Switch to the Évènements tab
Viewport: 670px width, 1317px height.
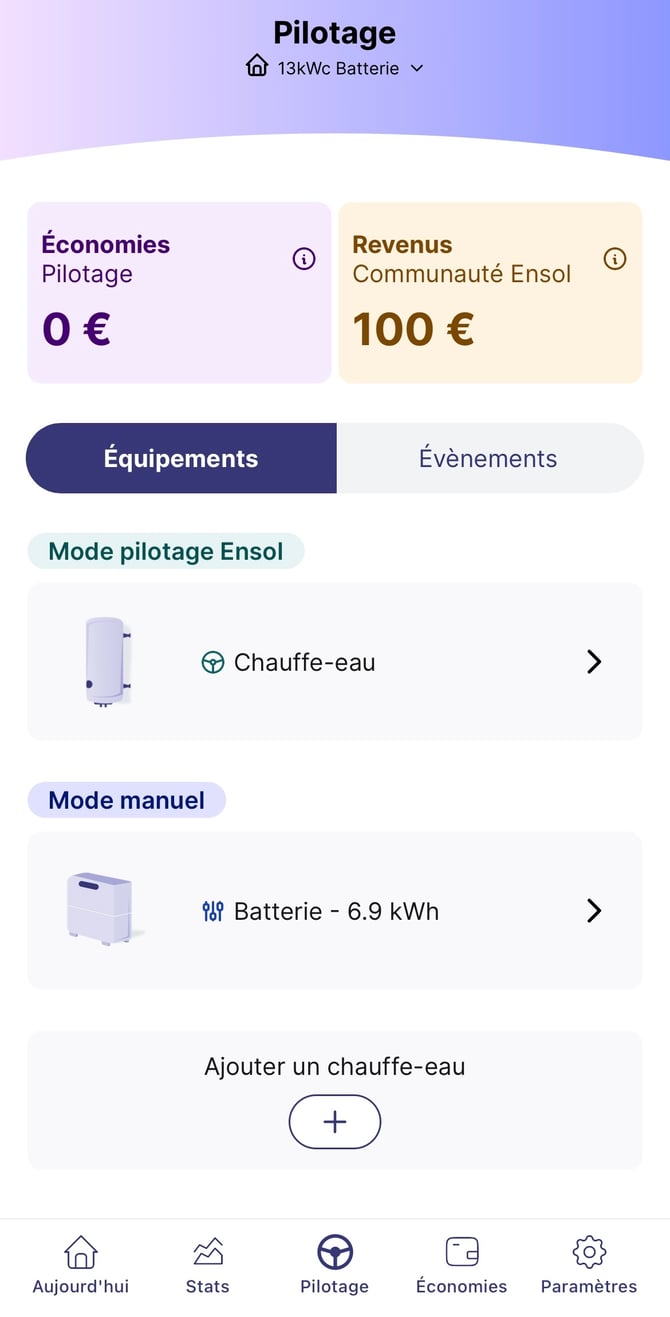coord(488,458)
